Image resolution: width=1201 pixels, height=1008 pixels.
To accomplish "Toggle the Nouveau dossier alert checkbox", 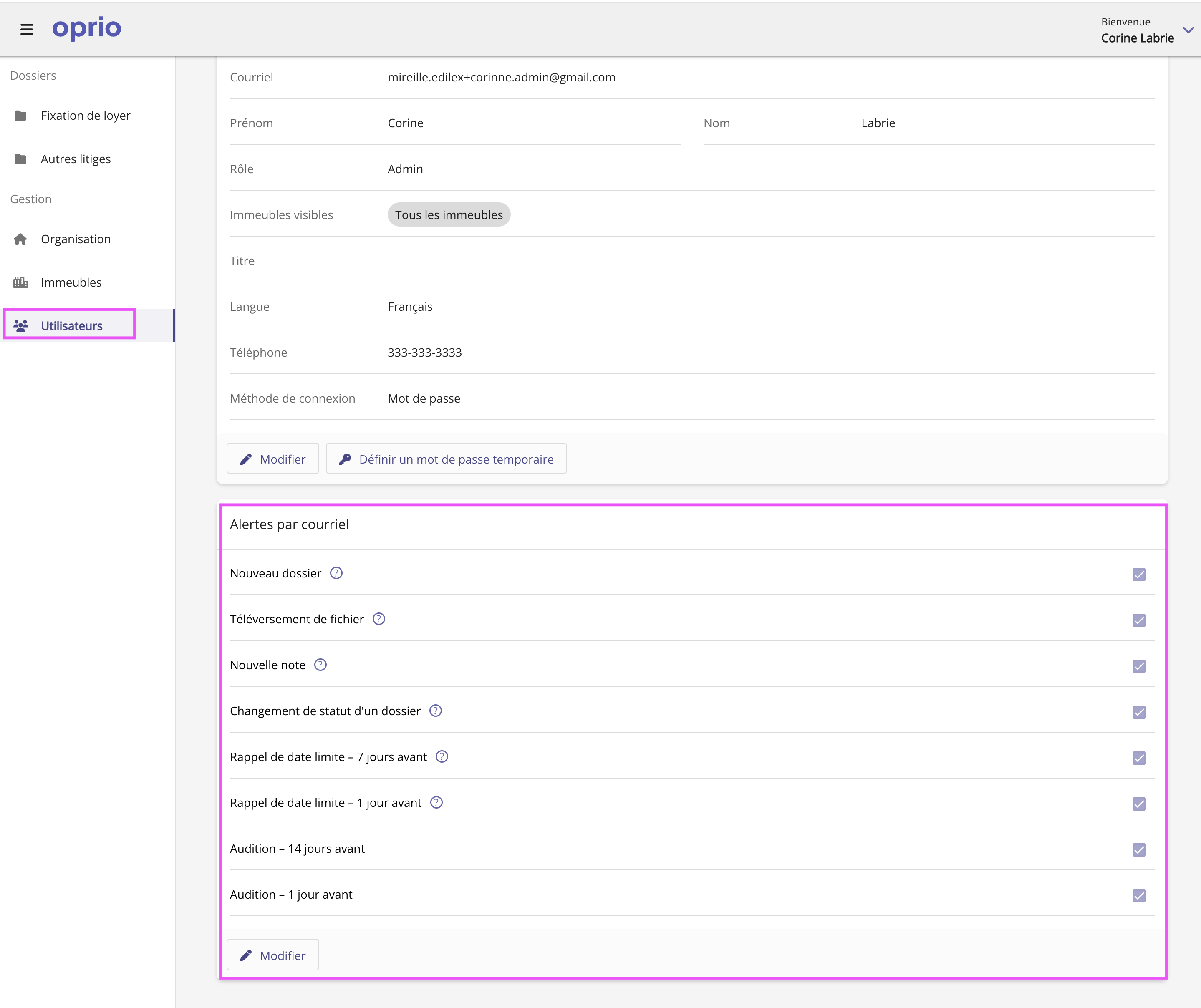I will pyautogui.click(x=1138, y=574).
